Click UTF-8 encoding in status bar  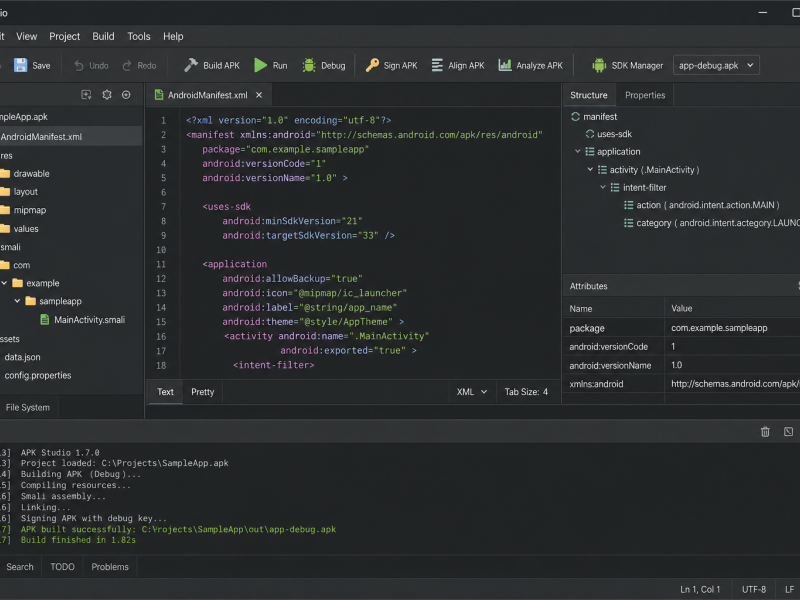754,589
